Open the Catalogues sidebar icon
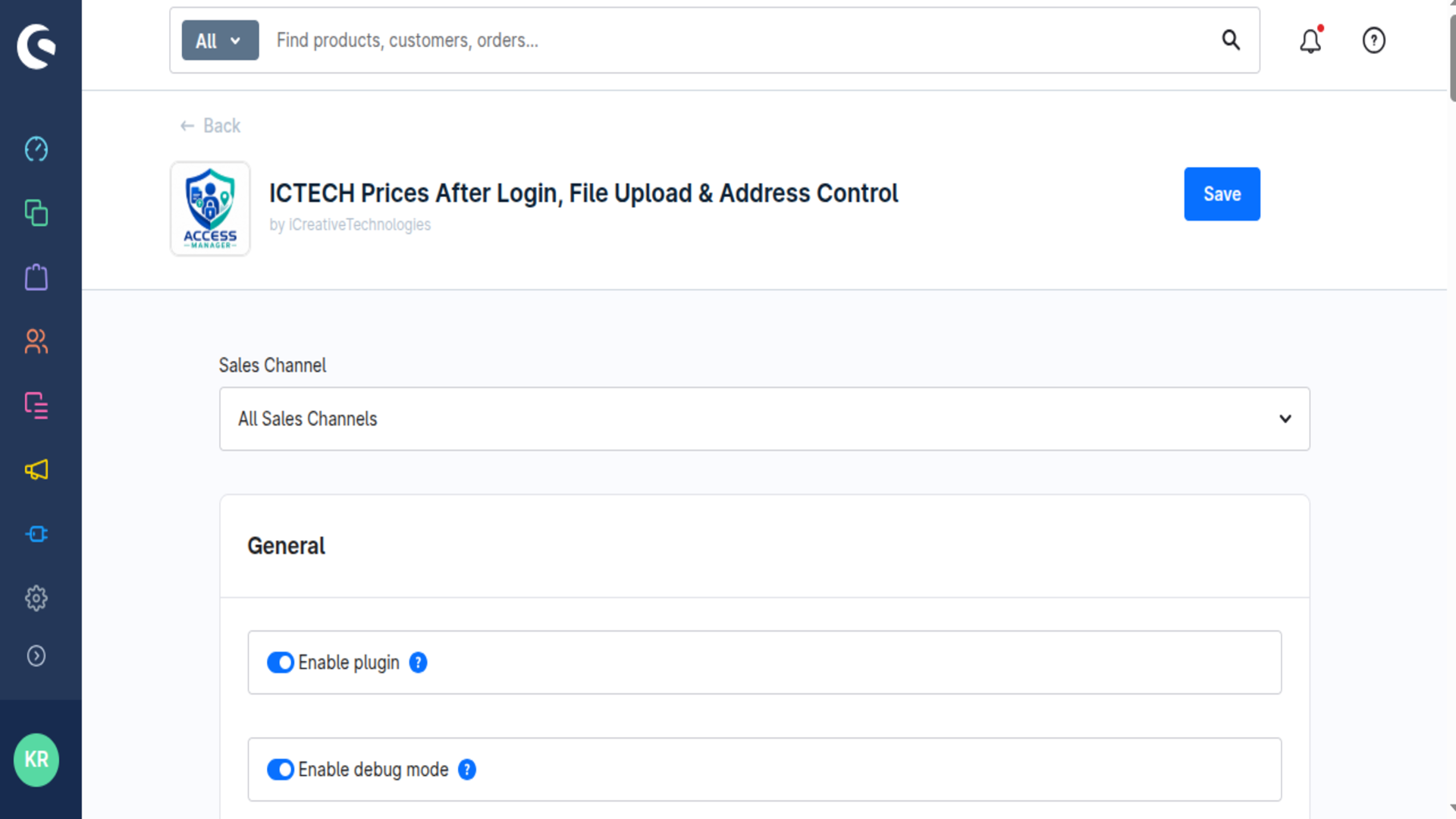1456x819 pixels. pyautogui.click(x=36, y=213)
